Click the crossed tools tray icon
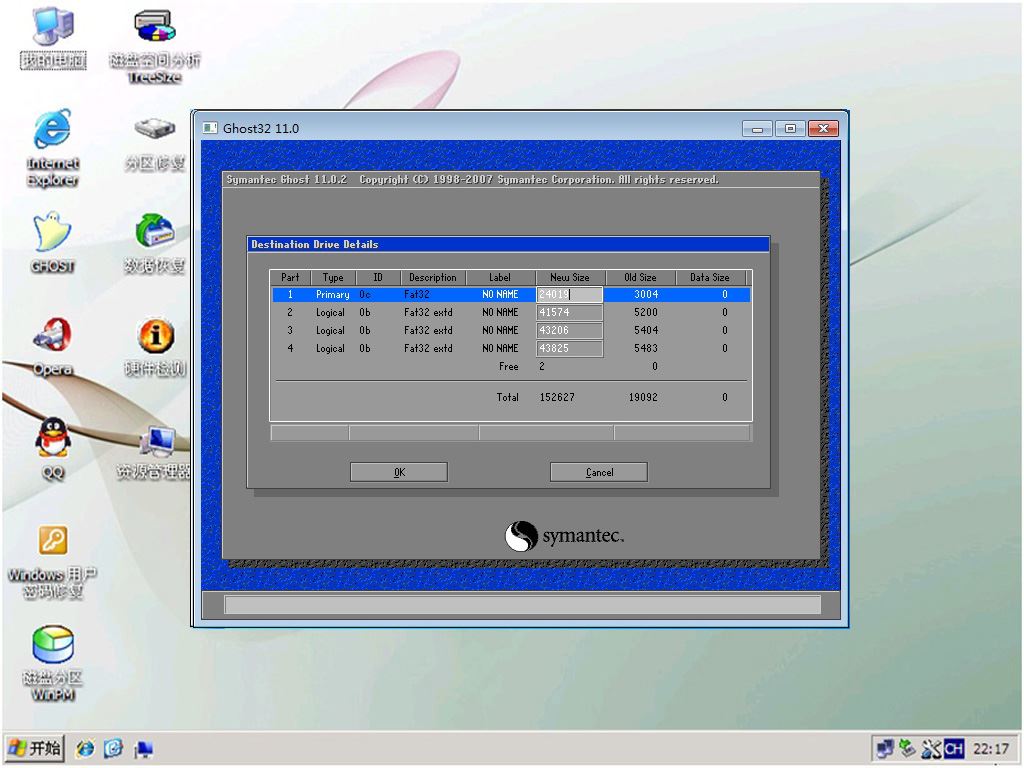 (931, 748)
